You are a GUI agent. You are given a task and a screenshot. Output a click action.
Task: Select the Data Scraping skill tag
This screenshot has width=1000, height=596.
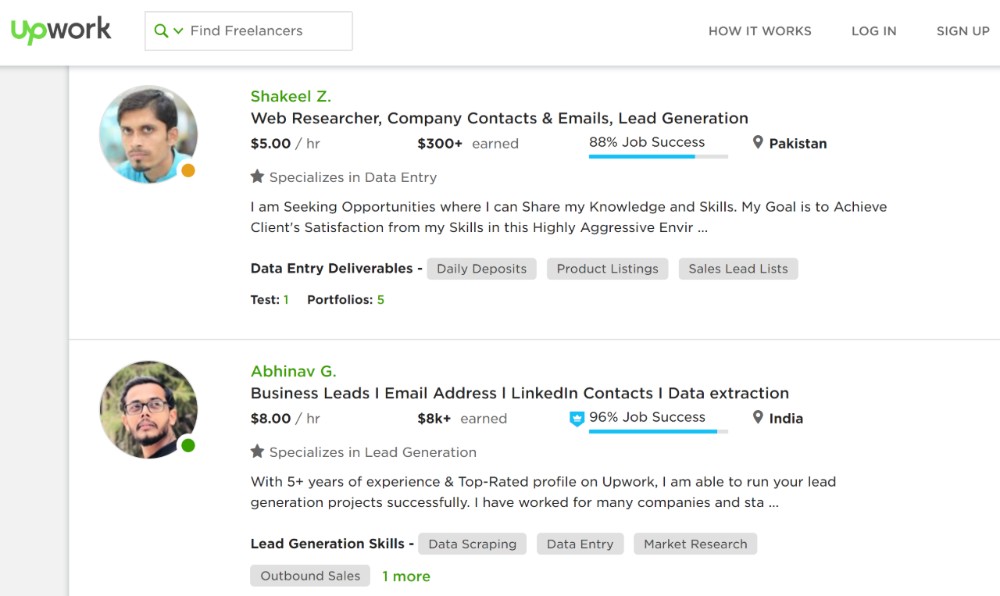coord(473,544)
